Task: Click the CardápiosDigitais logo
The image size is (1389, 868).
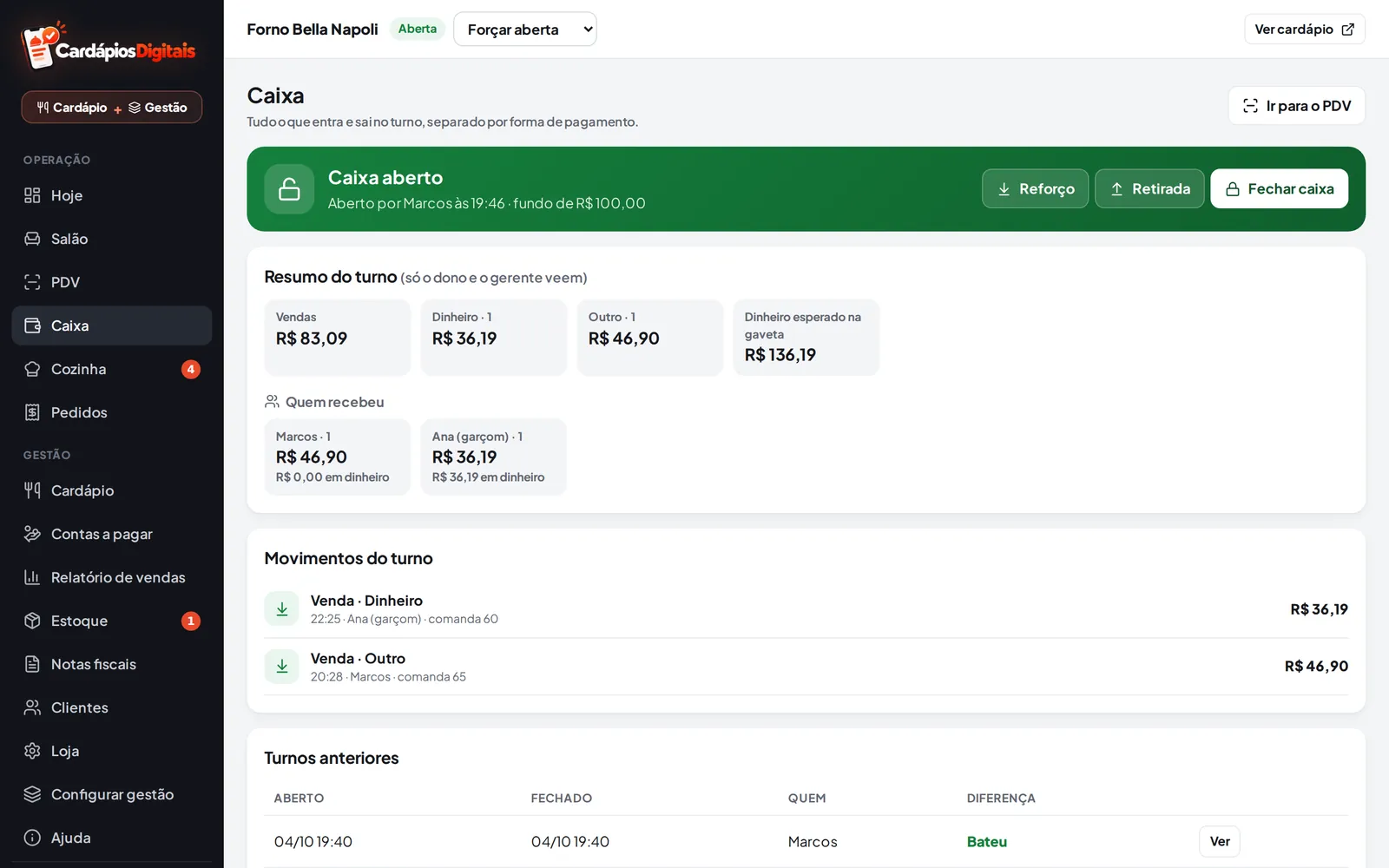Action: [109, 46]
